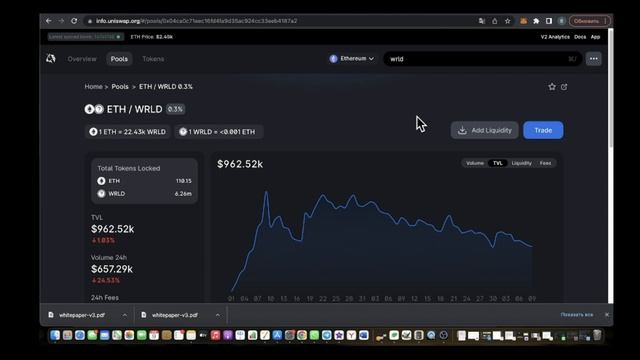
Task: Click the ETH token logo in the pool title
Action: [x=89, y=109]
